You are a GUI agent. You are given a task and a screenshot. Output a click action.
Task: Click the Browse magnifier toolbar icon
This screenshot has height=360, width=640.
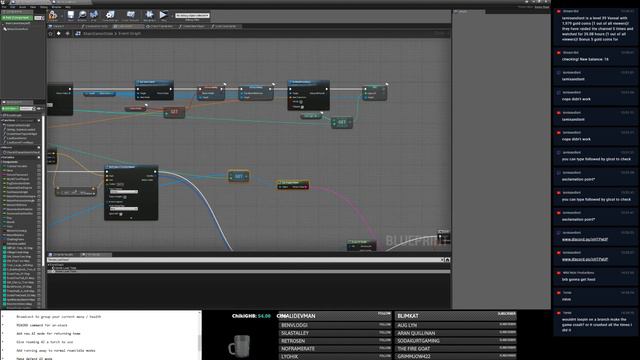coord(82,16)
